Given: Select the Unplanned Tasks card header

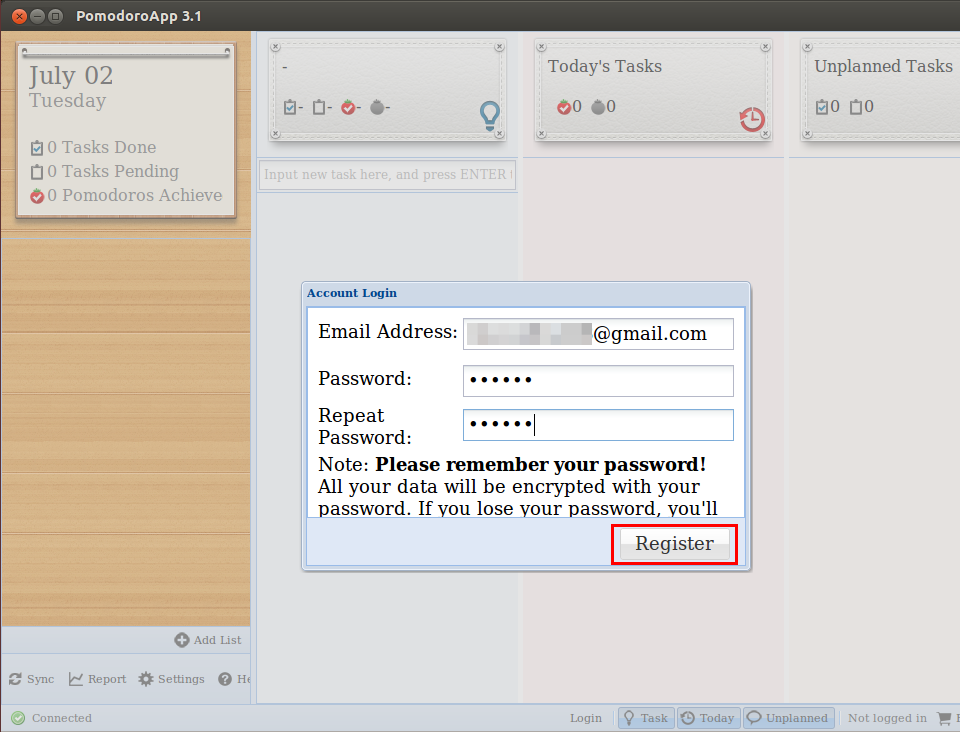Looking at the screenshot, I should [x=883, y=66].
